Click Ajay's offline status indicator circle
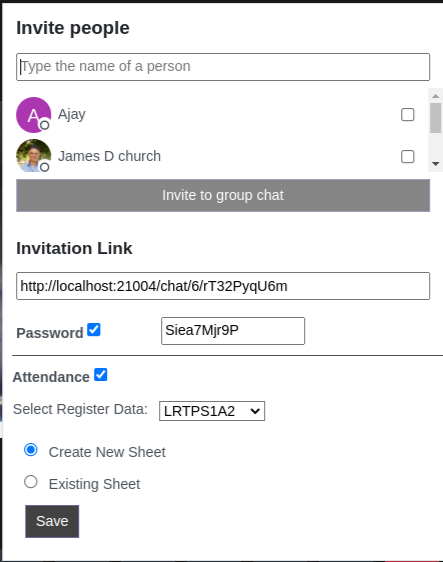This screenshot has height=562, width=443. (44, 125)
